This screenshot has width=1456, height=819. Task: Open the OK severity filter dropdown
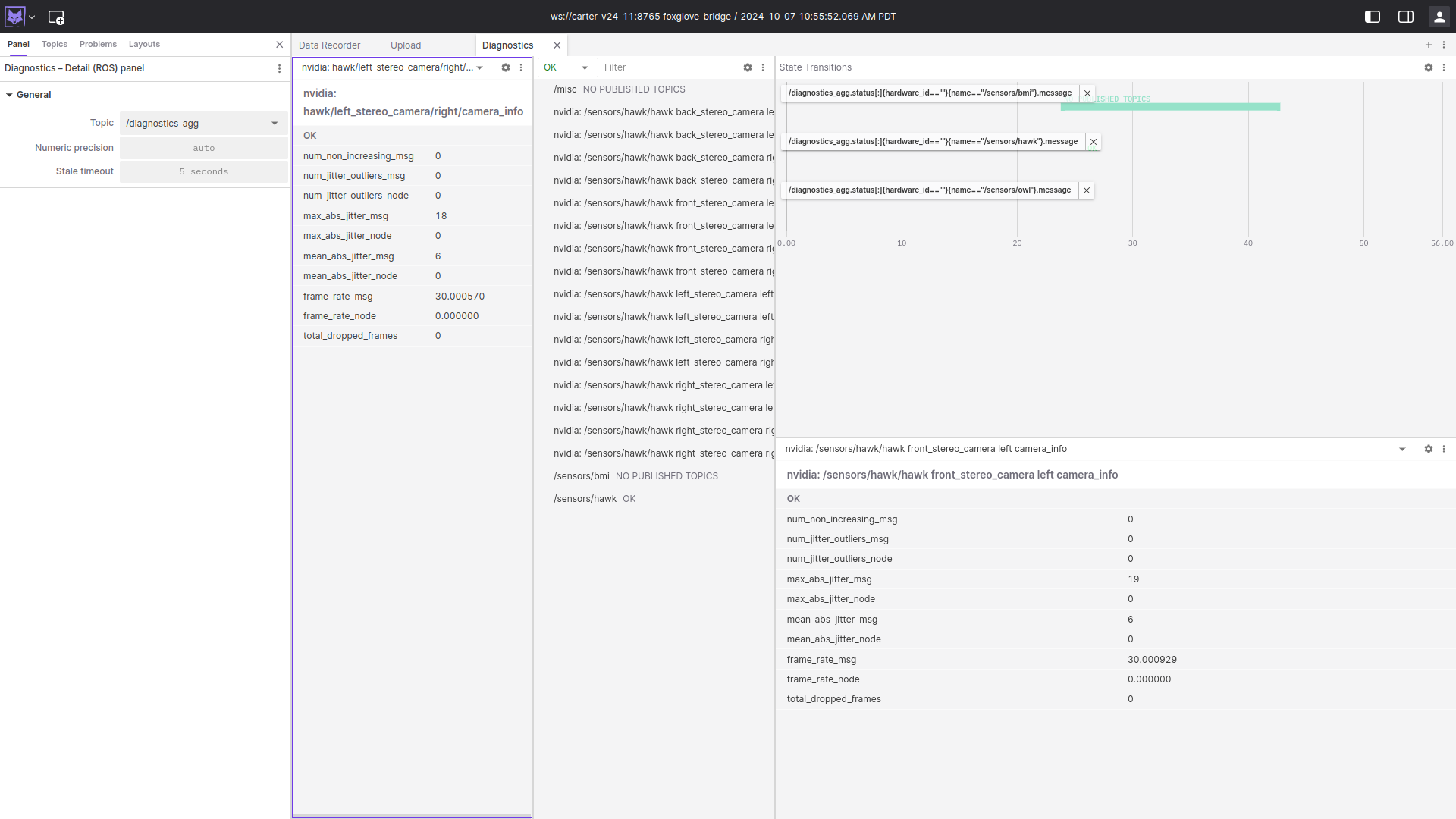pyautogui.click(x=566, y=67)
